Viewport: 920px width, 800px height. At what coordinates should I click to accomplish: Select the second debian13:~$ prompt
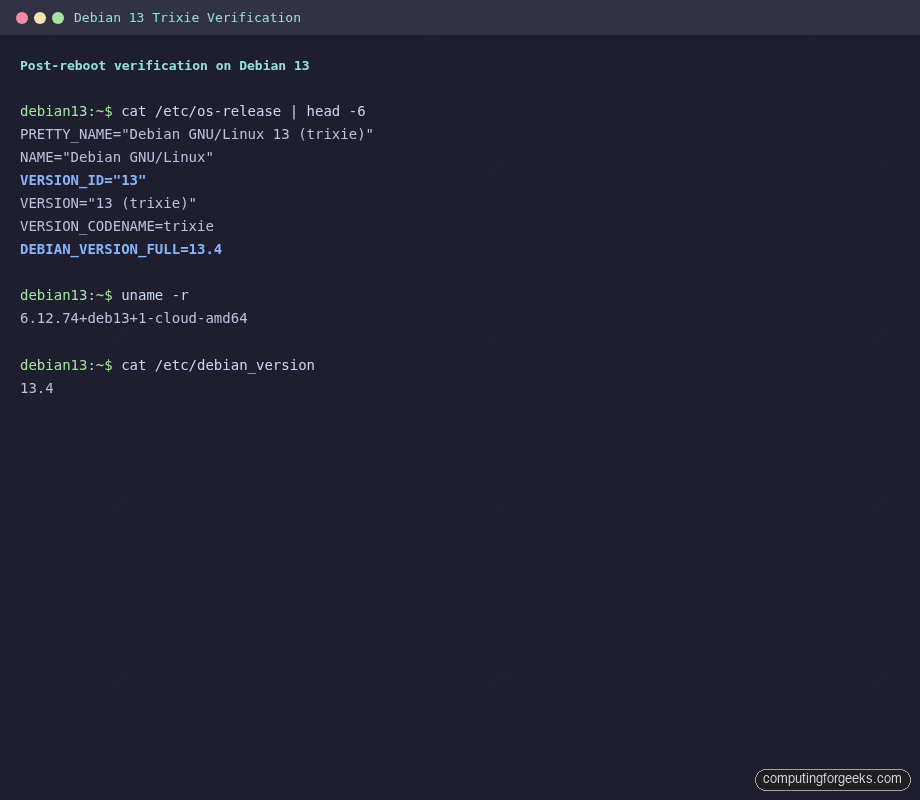[x=66, y=295]
